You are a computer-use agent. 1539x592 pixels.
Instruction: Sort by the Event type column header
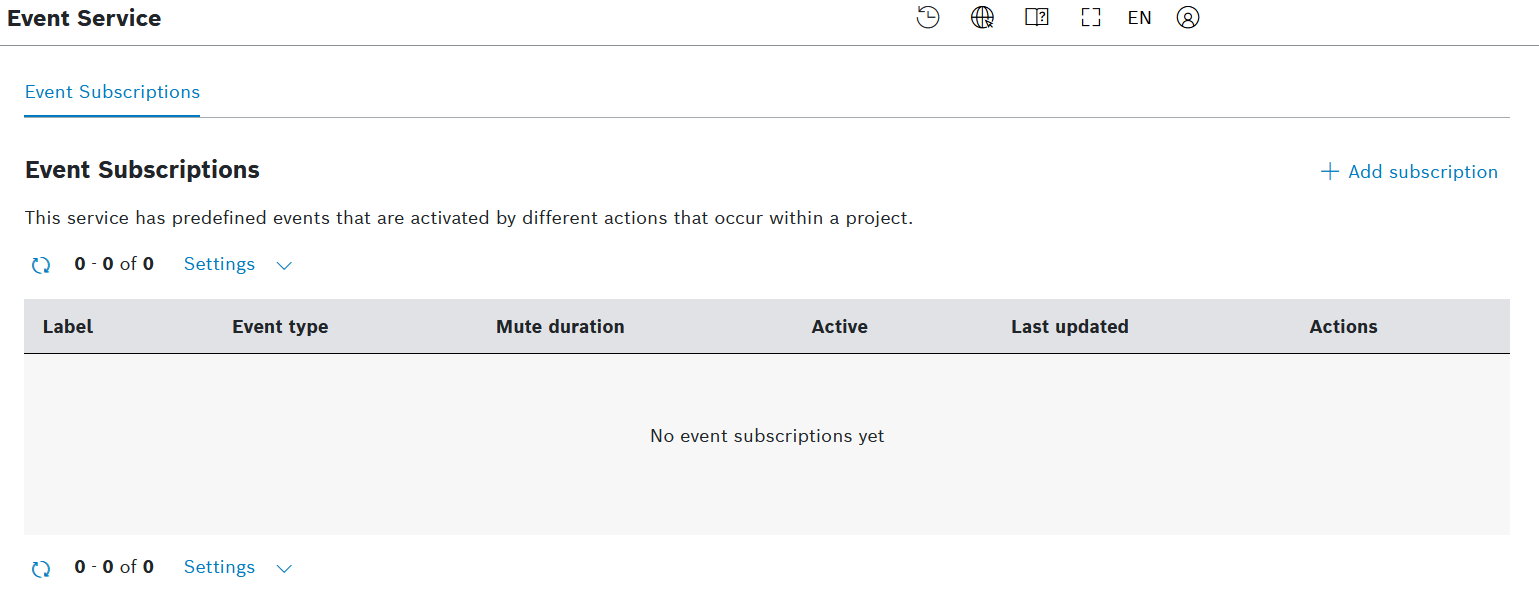[280, 327]
